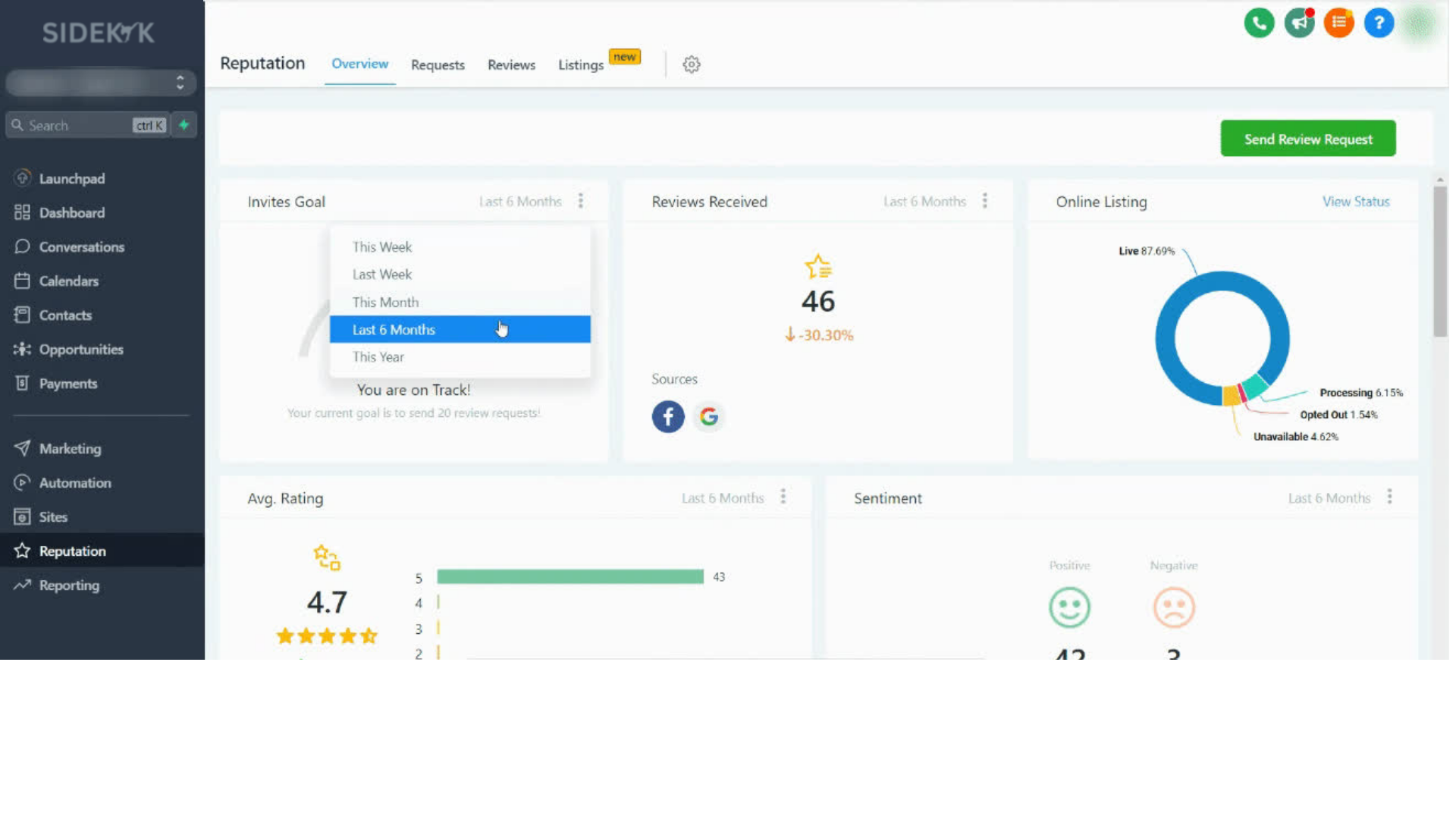1456x819 pixels.
Task: Click the green quick-add lightning icon
Action: pos(184,125)
